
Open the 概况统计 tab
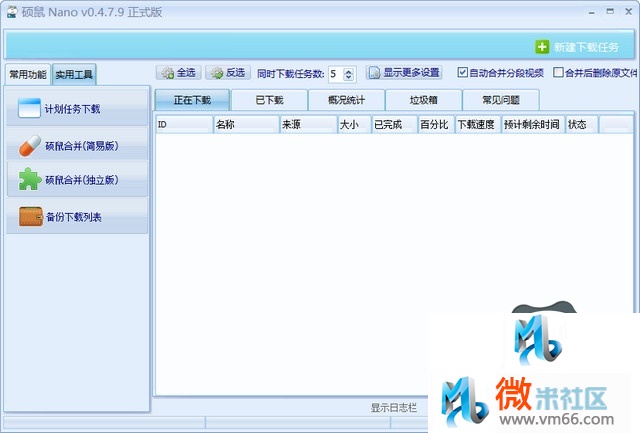[346, 100]
